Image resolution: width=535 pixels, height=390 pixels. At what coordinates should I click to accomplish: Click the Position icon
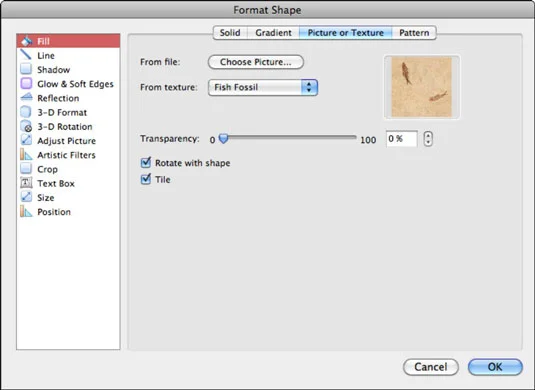pyautogui.click(x=26, y=212)
